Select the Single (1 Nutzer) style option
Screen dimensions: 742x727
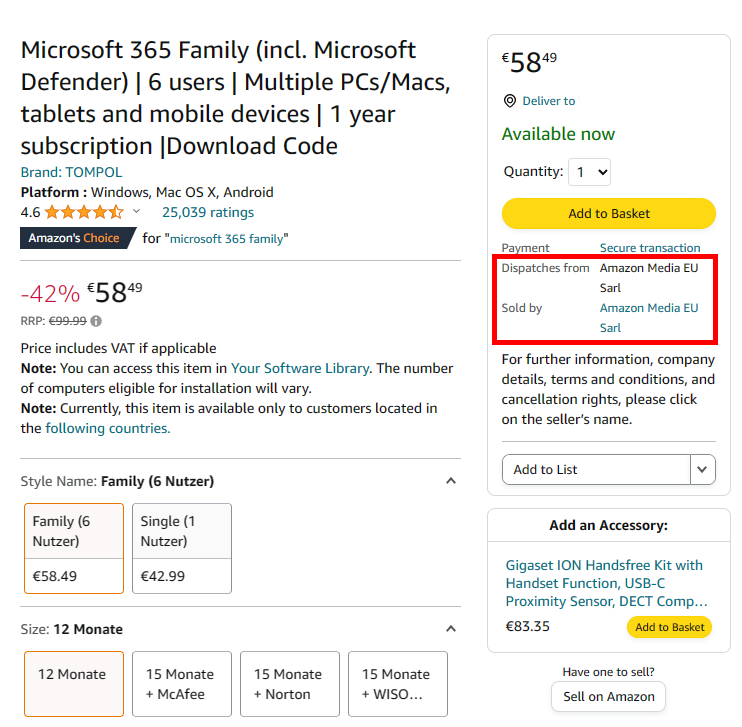click(x=182, y=548)
